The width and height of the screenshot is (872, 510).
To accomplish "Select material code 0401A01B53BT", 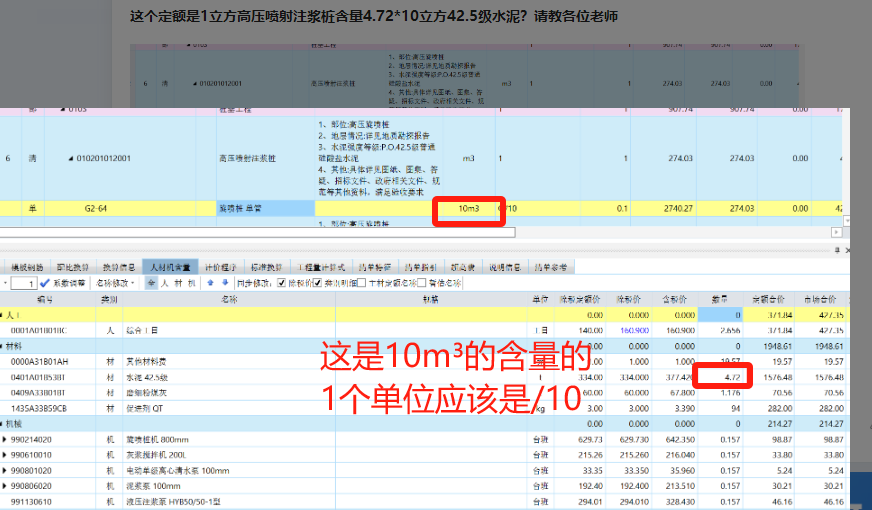I will coord(39,377).
